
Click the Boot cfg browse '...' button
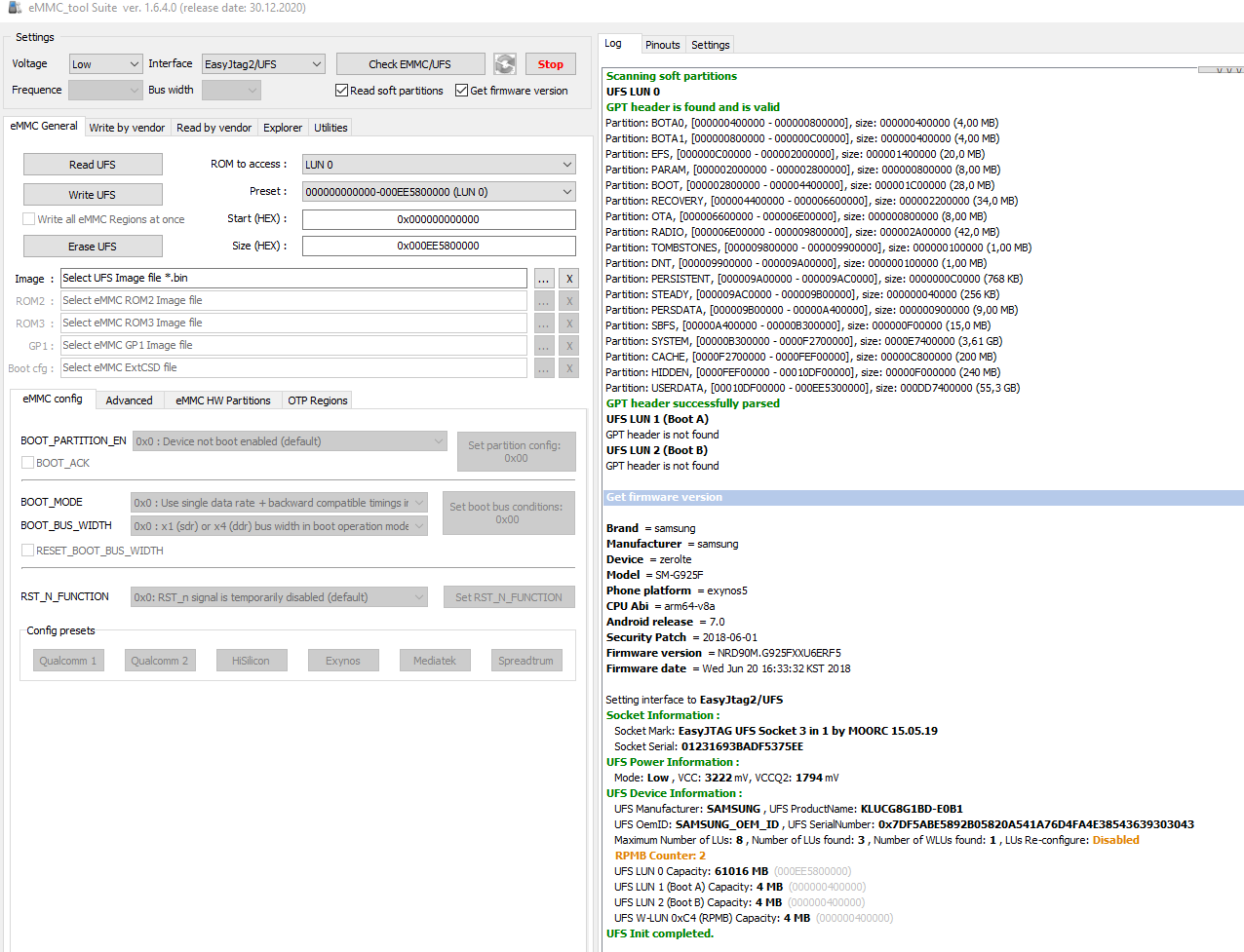tap(544, 368)
